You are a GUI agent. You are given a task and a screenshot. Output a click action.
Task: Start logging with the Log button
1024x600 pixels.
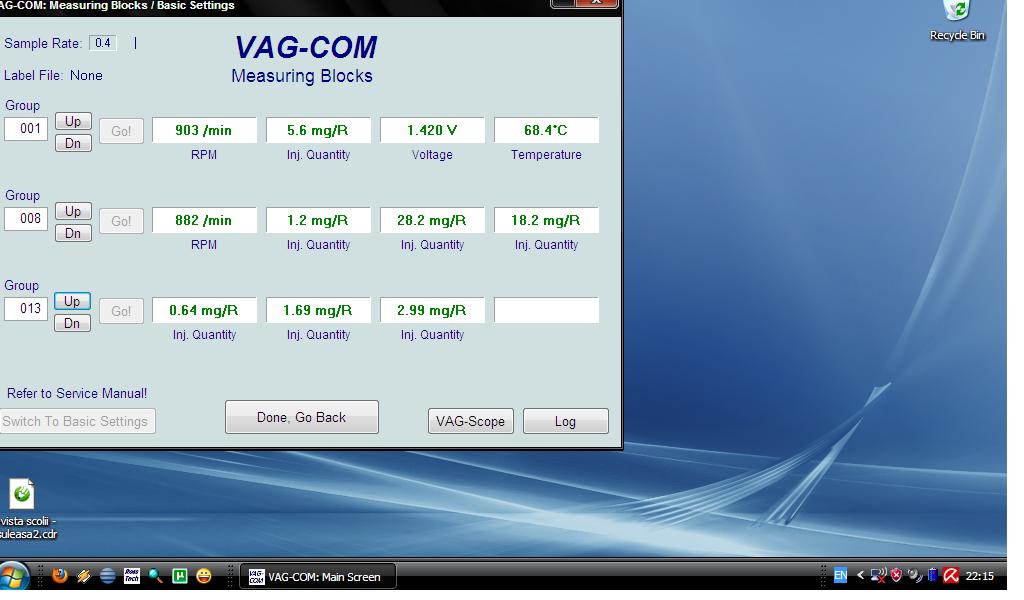pos(566,421)
